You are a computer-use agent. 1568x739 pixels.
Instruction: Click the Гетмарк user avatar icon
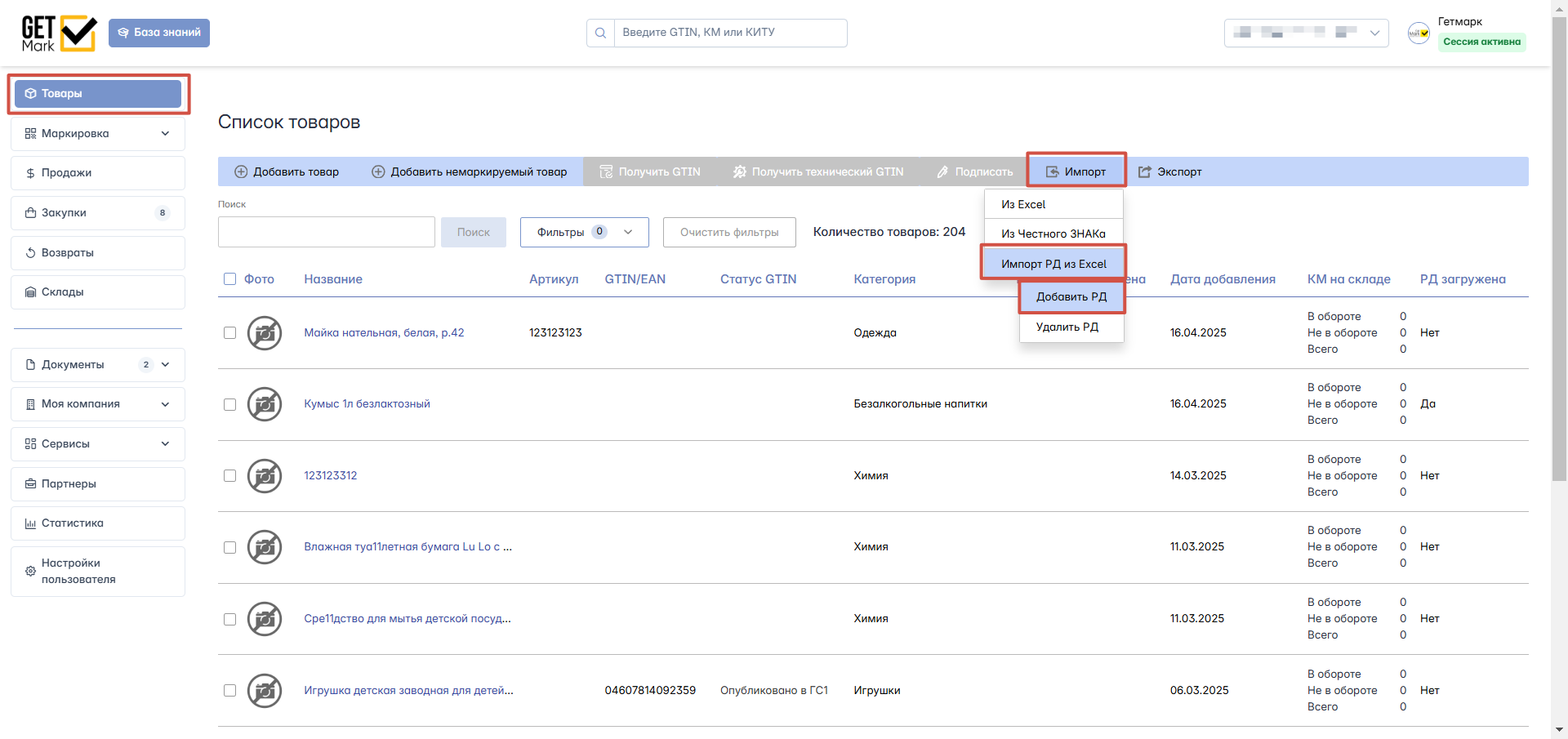tap(1419, 33)
